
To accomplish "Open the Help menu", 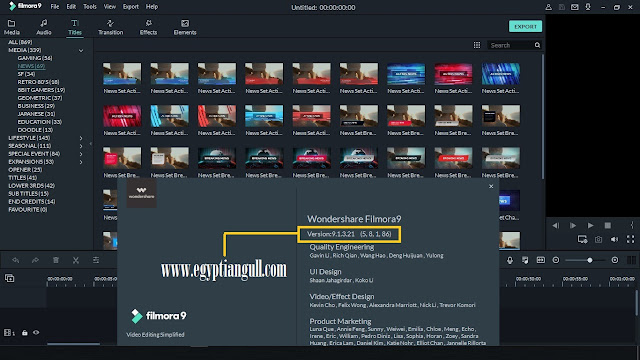I will coord(152,7).
